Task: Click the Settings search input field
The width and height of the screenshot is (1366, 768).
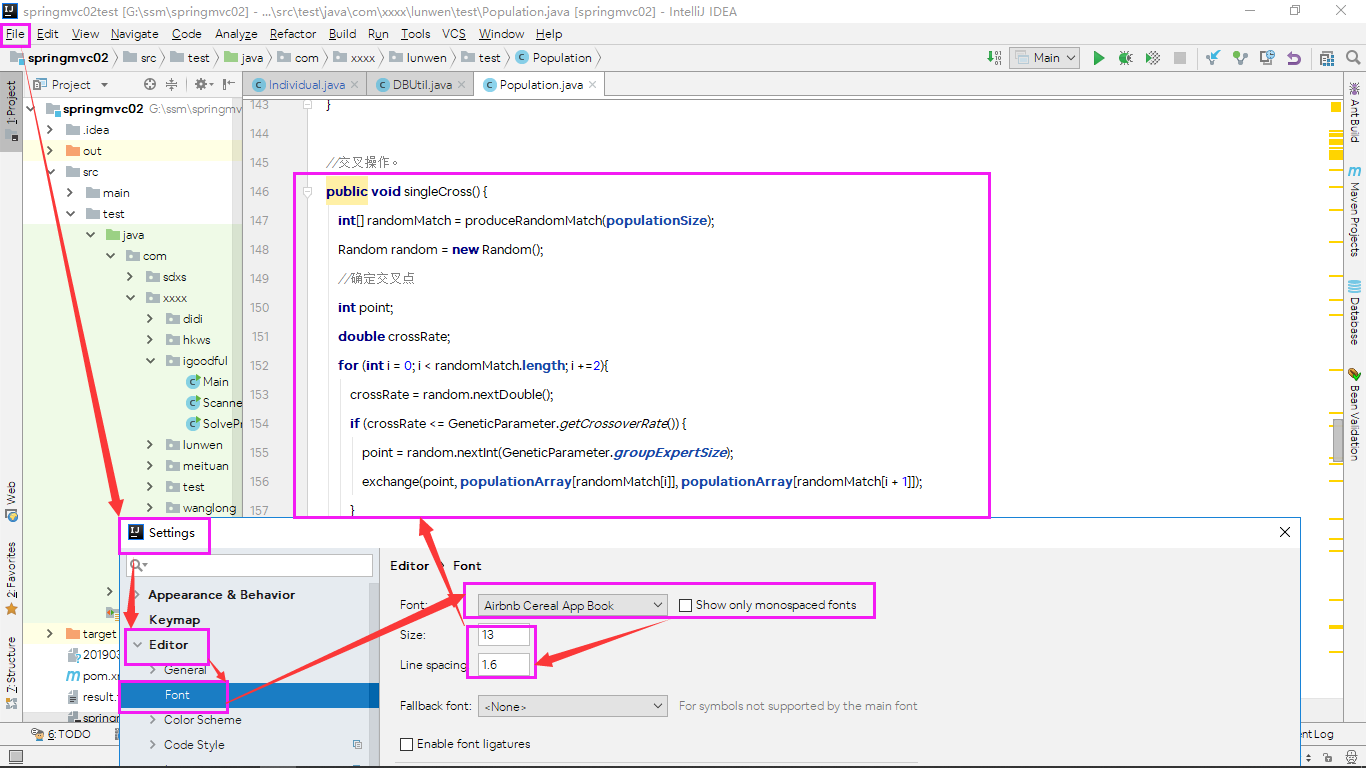Action: 249,565
